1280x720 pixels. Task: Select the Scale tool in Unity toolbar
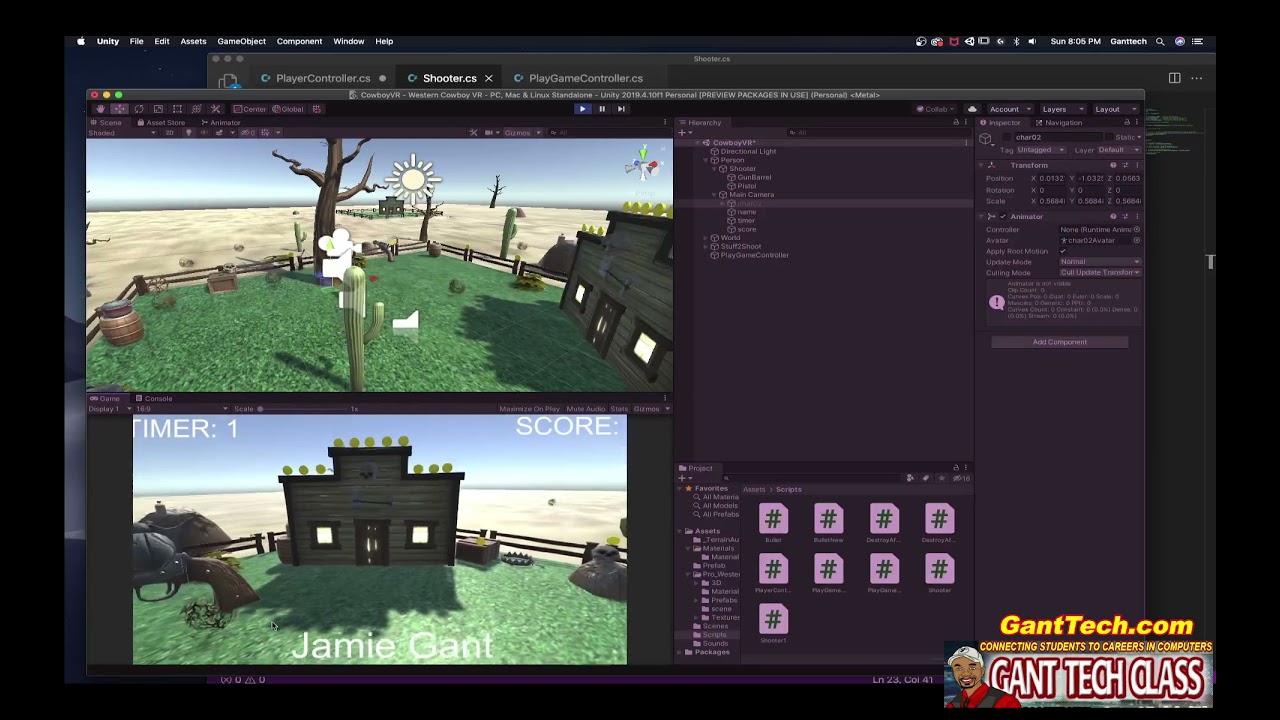pyautogui.click(x=158, y=109)
